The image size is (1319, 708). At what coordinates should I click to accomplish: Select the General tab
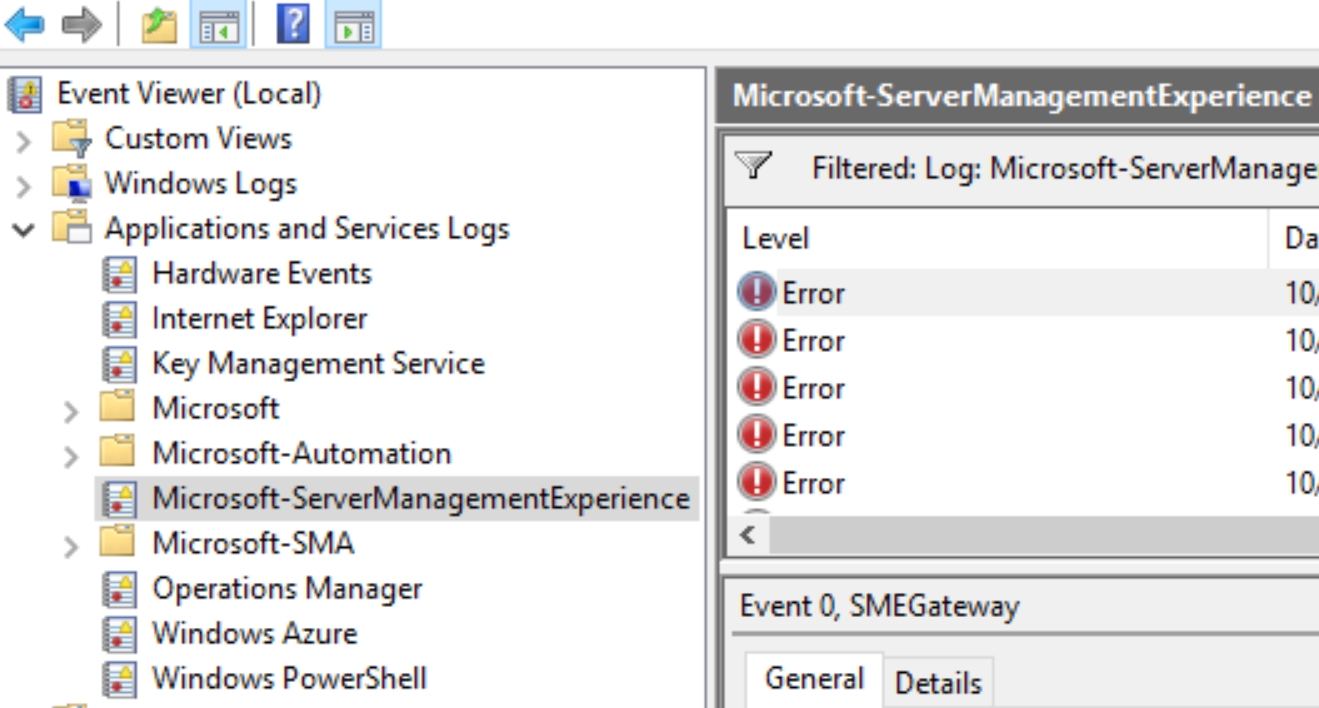point(814,678)
